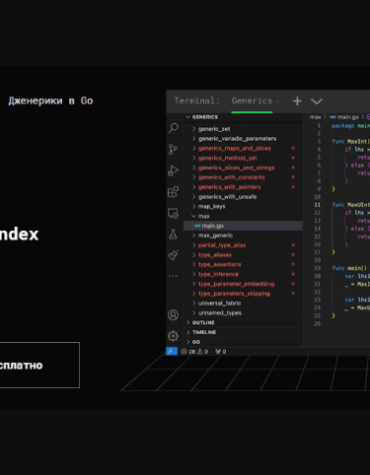The width and height of the screenshot is (370, 475).
Task: Open problems via the 28 errors indicator
Action: click(189, 352)
